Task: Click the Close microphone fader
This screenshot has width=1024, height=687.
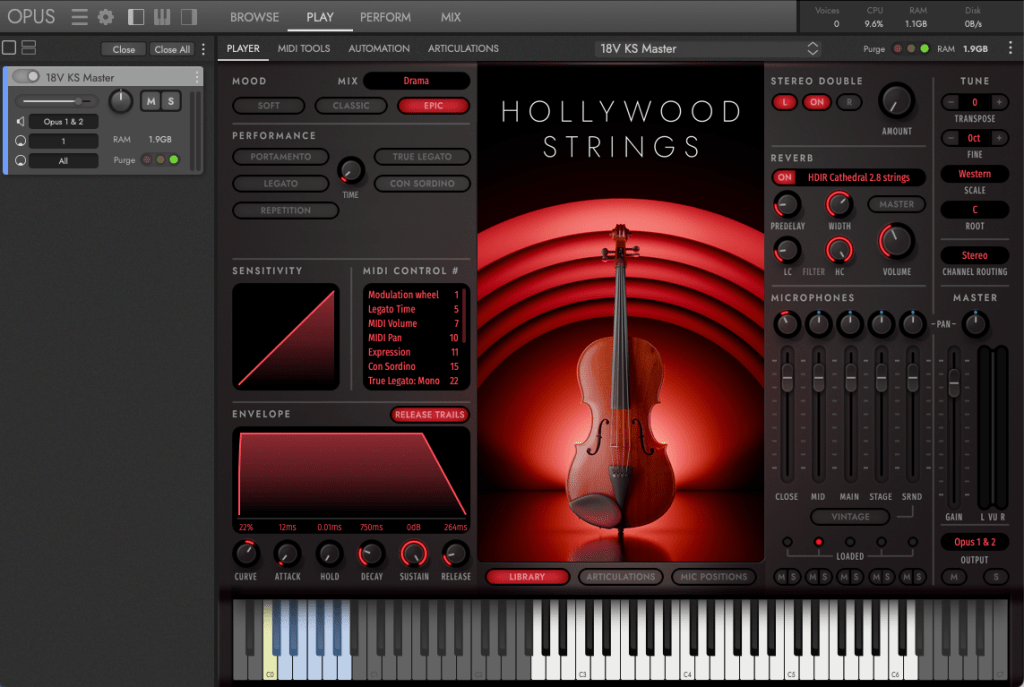Action: click(787, 378)
